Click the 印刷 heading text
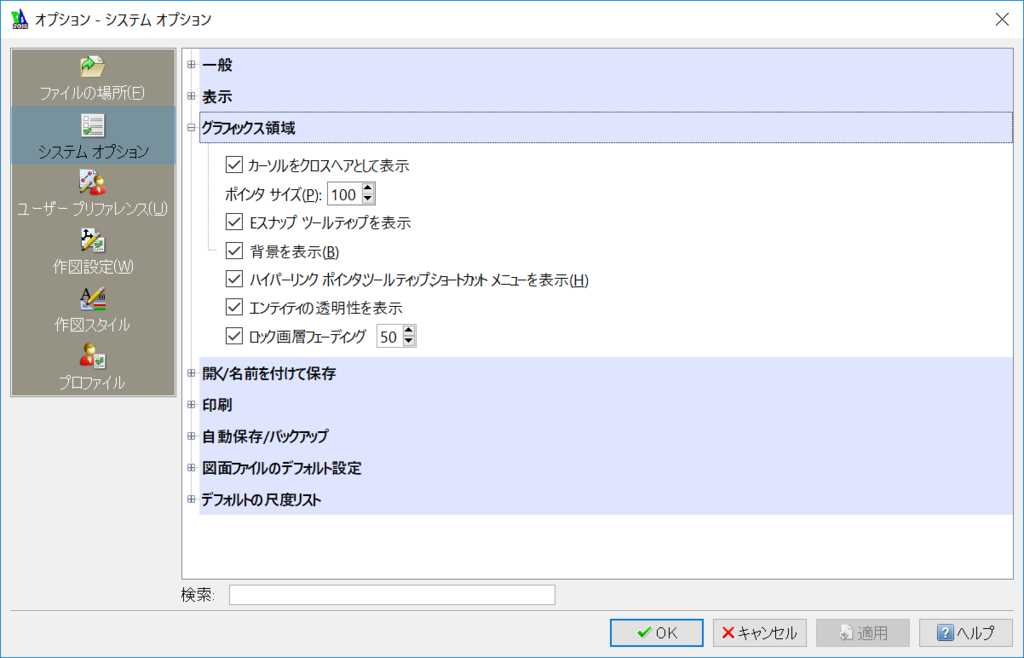 coord(217,405)
